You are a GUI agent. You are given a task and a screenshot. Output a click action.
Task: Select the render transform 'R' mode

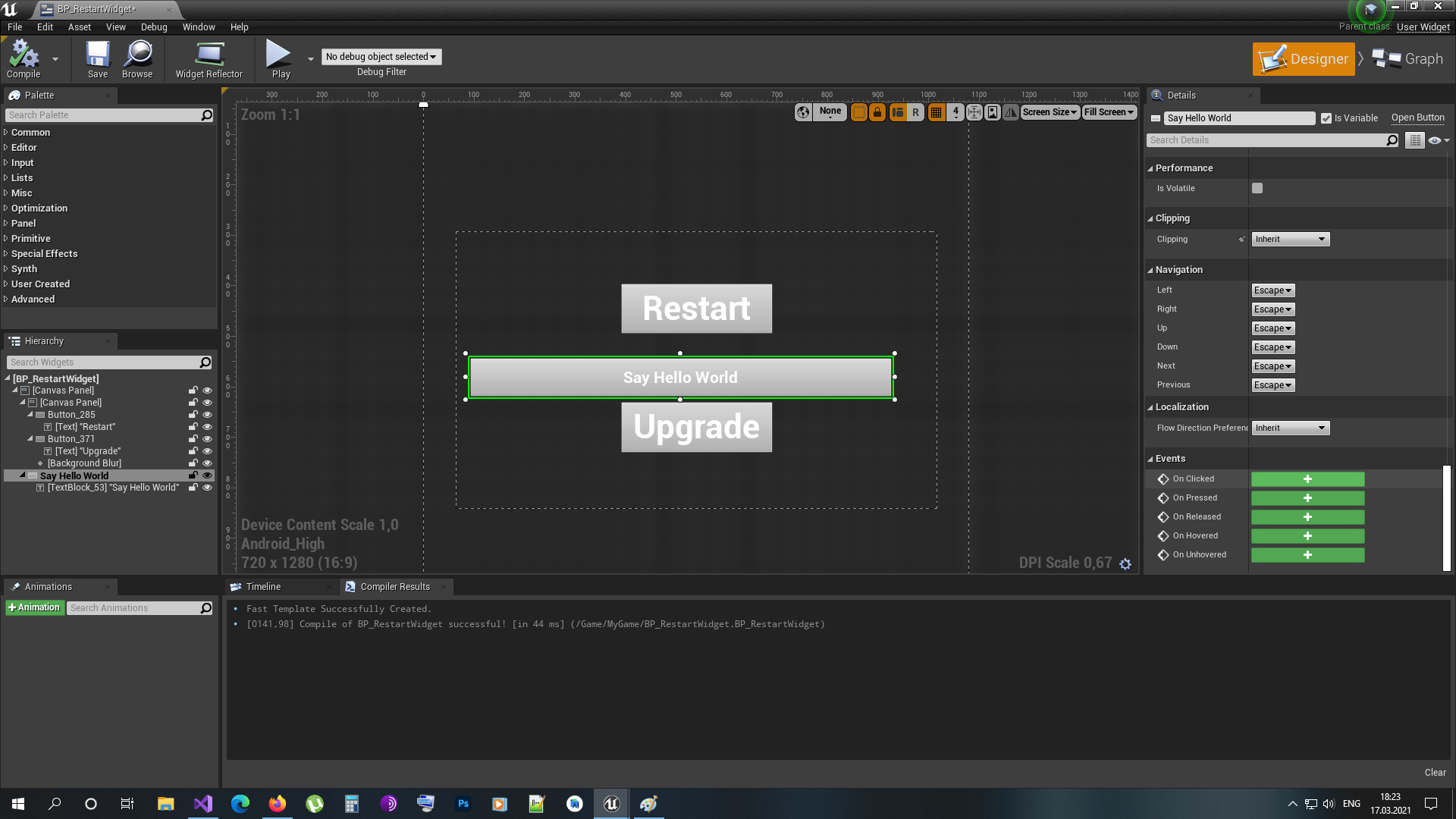(x=916, y=112)
